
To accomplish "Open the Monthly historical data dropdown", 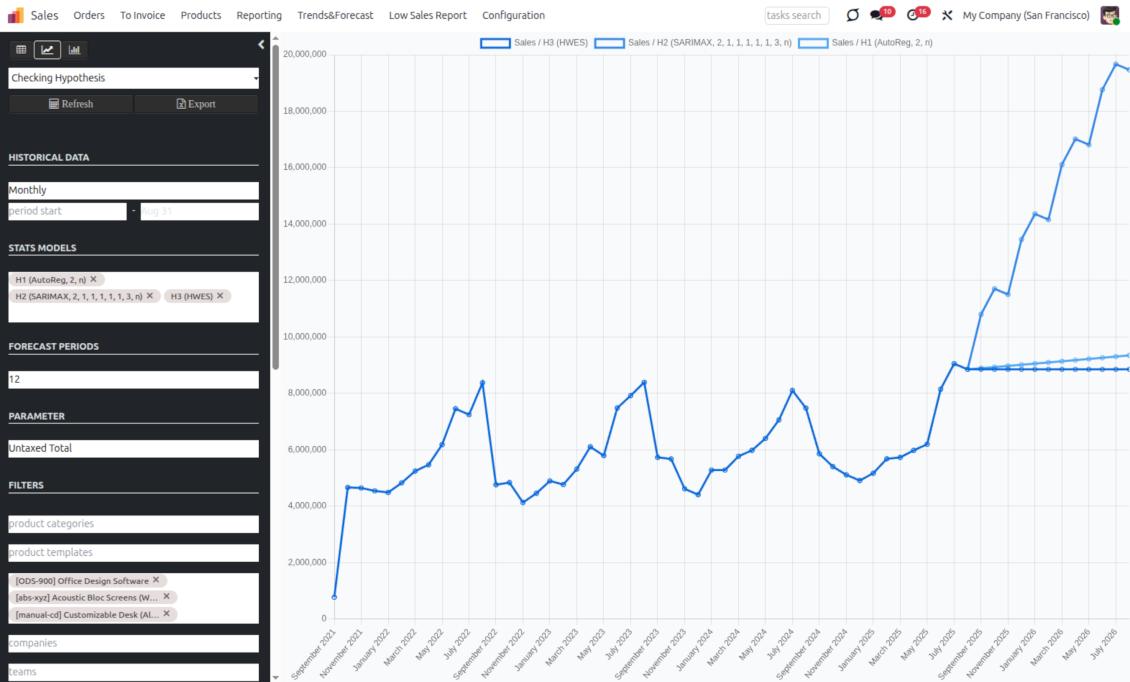I will pos(133,190).
